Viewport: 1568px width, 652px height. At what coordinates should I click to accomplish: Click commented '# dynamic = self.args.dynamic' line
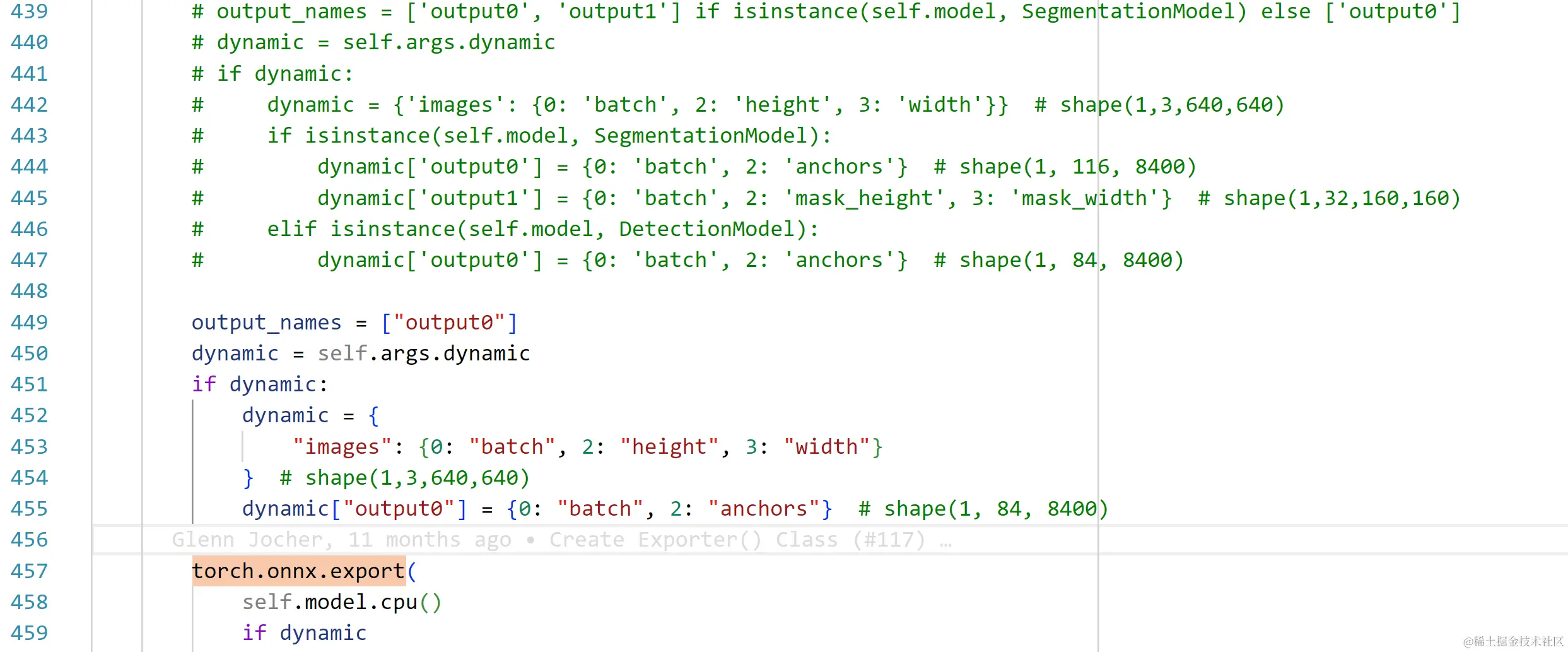pyautogui.click(x=373, y=42)
